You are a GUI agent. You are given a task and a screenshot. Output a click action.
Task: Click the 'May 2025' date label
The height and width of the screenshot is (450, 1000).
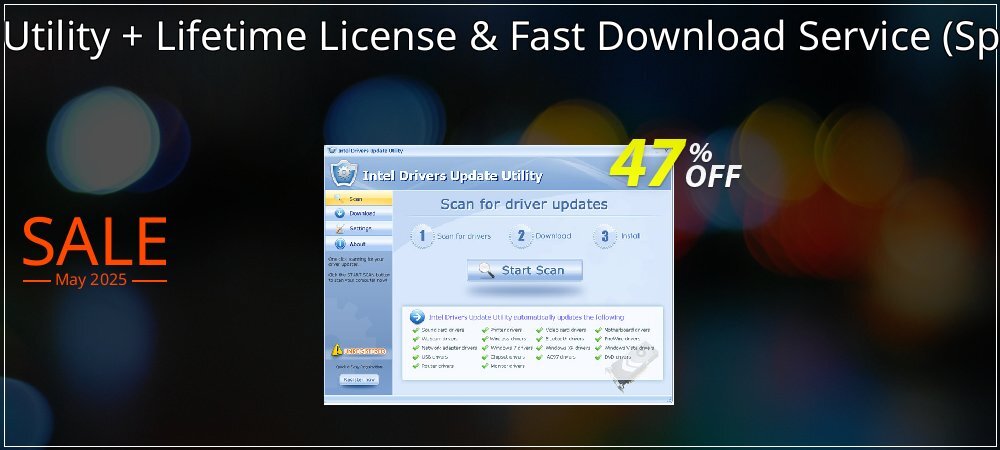coord(91,280)
